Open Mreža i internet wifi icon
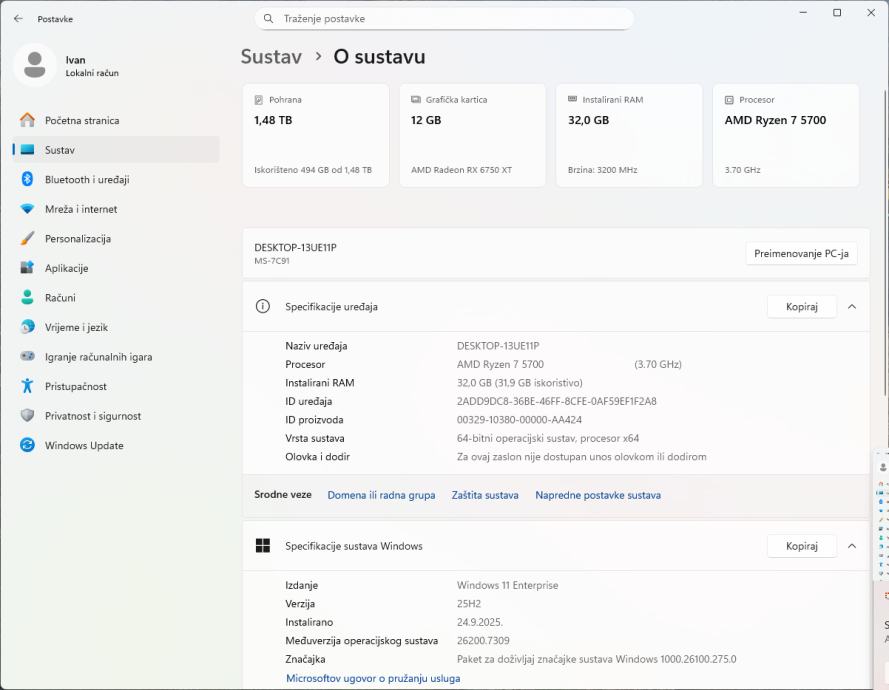 tap(27, 209)
